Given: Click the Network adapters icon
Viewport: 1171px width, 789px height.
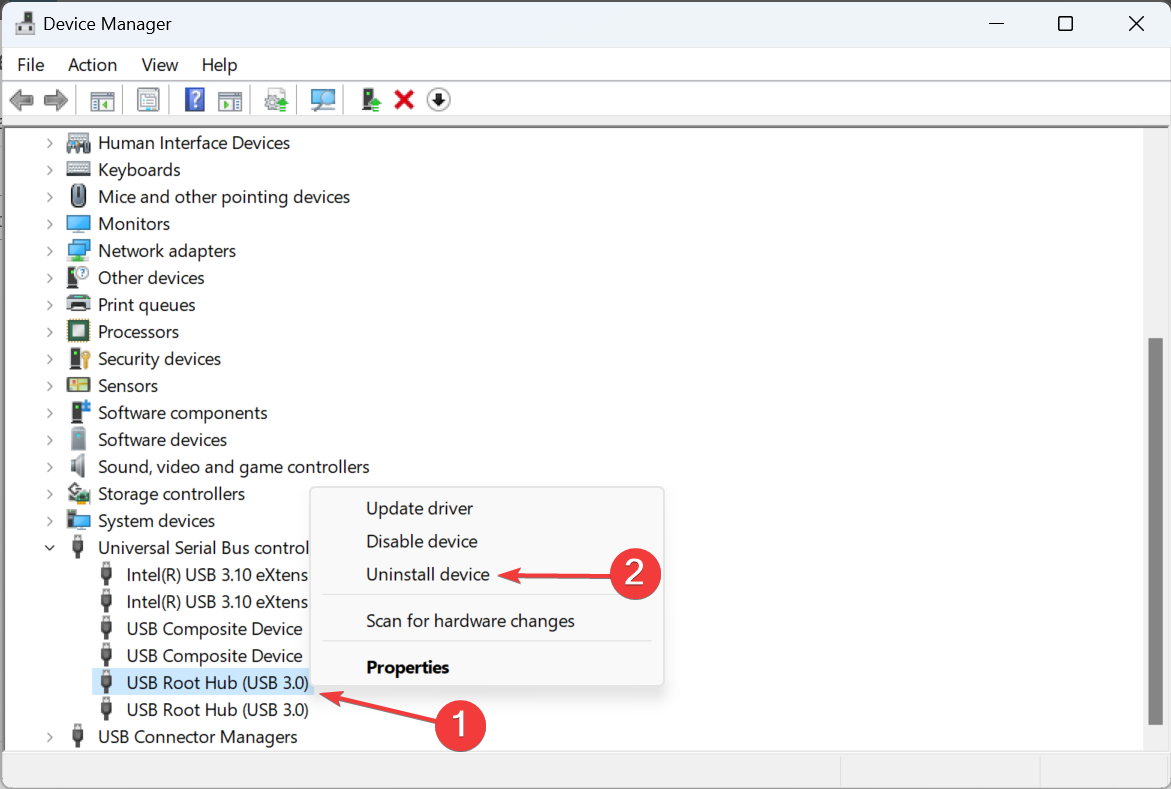Looking at the screenshot, I should click(x=78, y=250).
